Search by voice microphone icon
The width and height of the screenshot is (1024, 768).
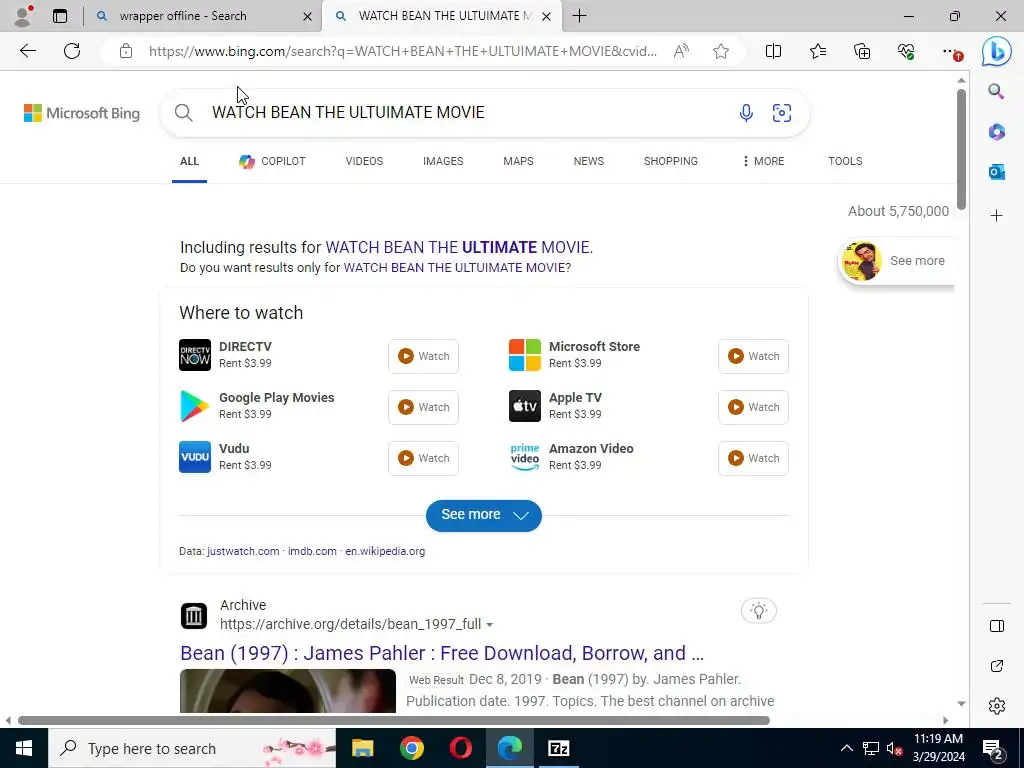point(746,113)
